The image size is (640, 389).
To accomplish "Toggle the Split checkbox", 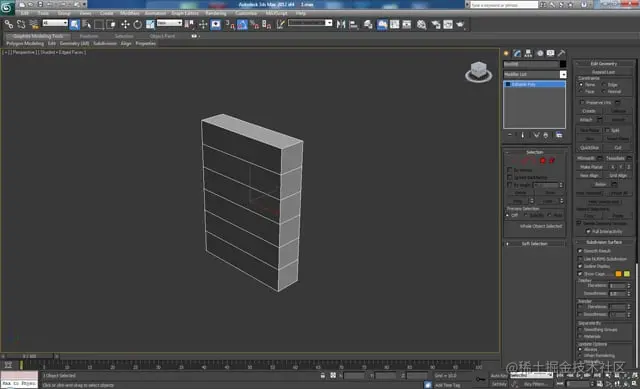I will point(607,130).
